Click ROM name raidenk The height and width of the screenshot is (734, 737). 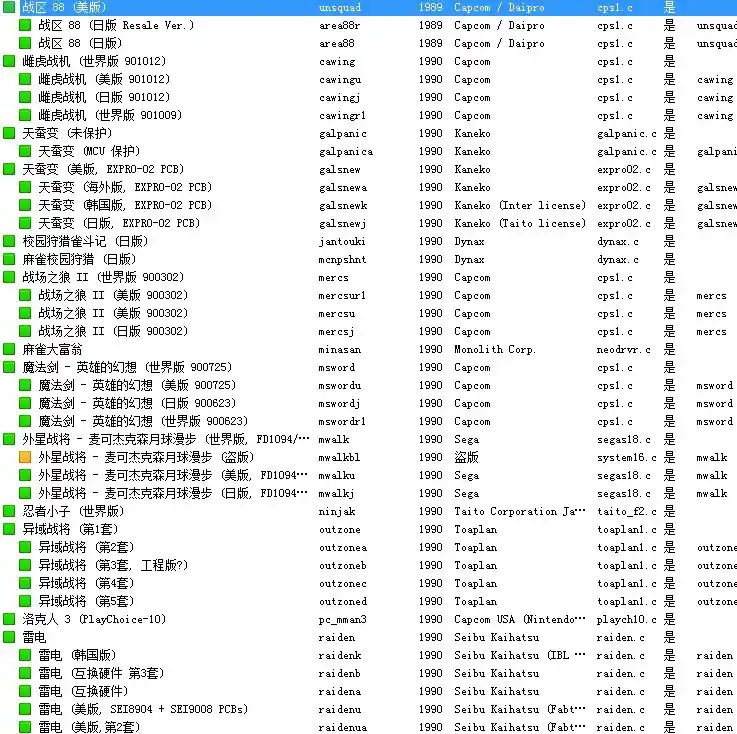(340, 656)
